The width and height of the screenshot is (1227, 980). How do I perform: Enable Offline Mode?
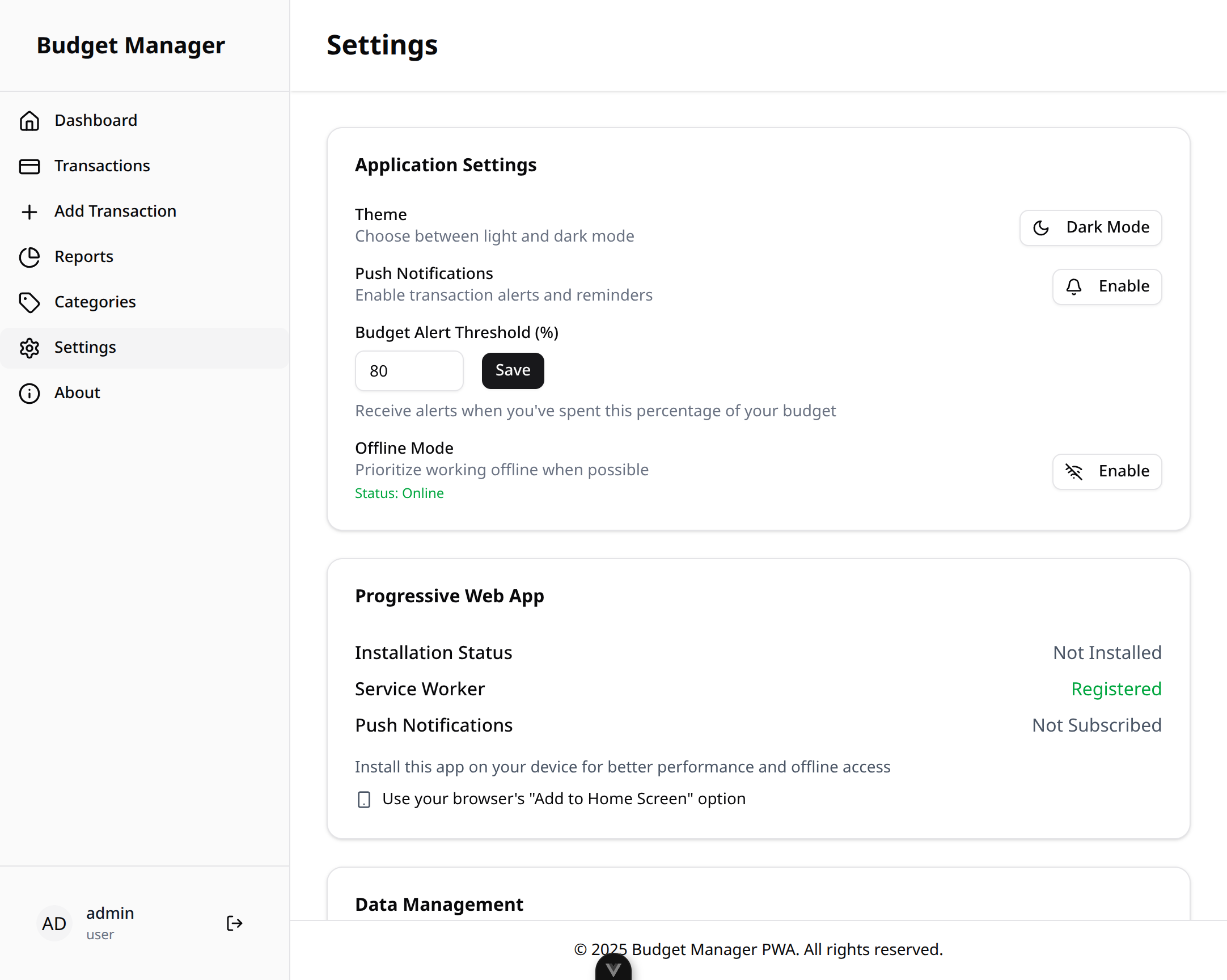coord(1106,471)
